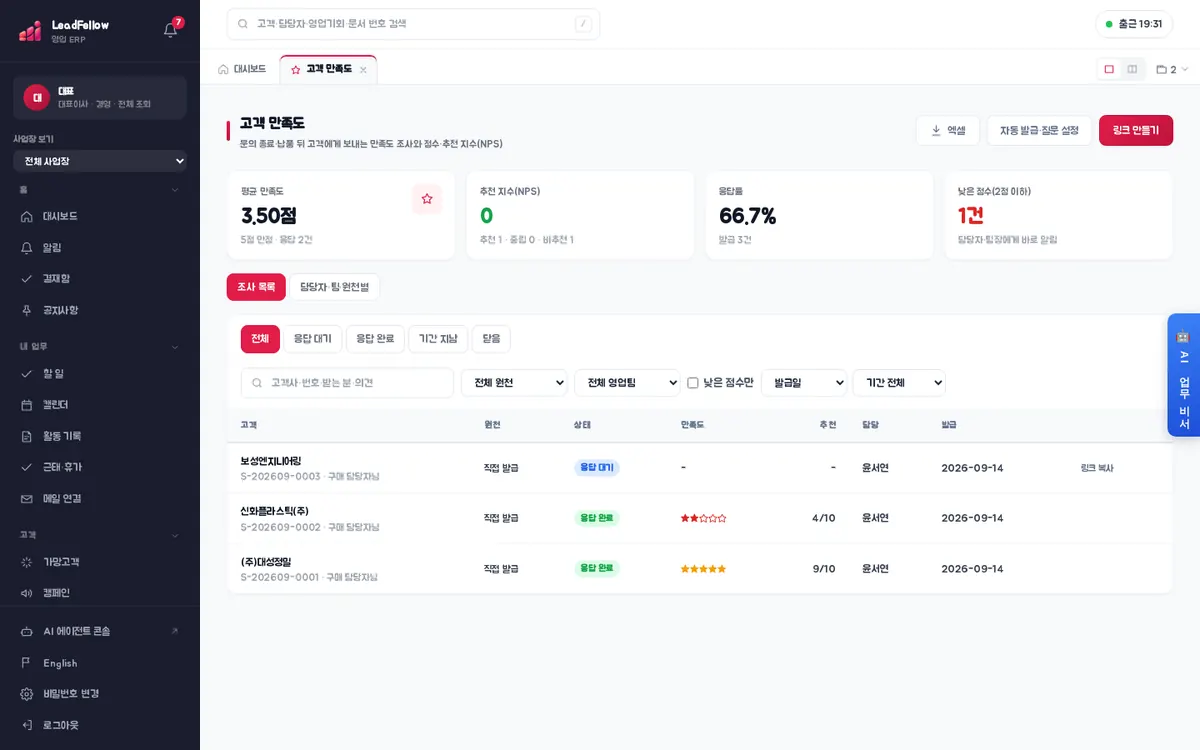The image size is (1200, 750).
Task: Collapse the 내 업무 sidebar section
Action: [x=175, y=347]
